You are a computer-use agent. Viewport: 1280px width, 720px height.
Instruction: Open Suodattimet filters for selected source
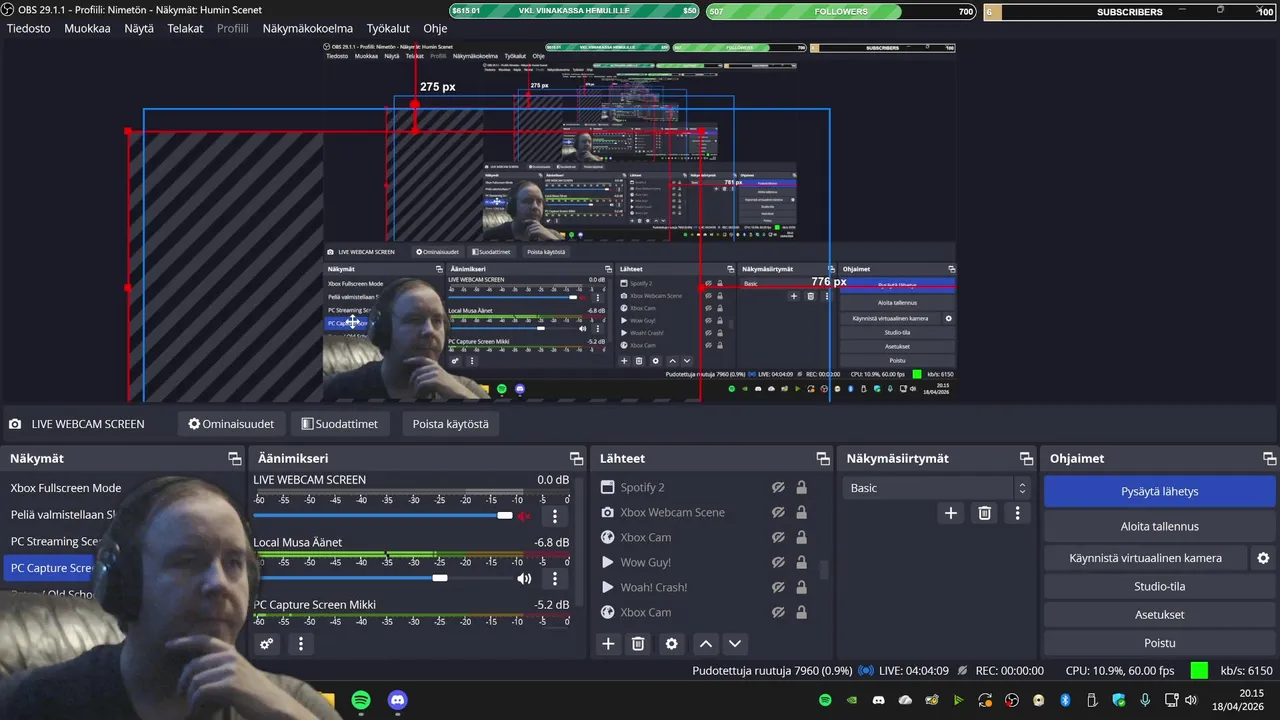(x=340, y=424)
